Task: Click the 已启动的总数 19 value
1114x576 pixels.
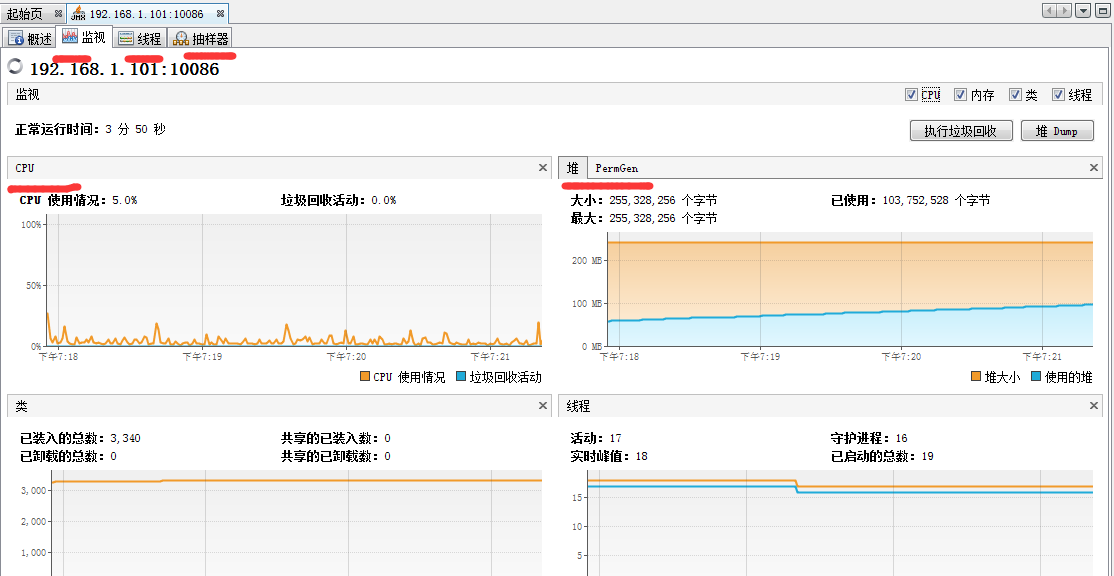Action: (x=927, y=456)
